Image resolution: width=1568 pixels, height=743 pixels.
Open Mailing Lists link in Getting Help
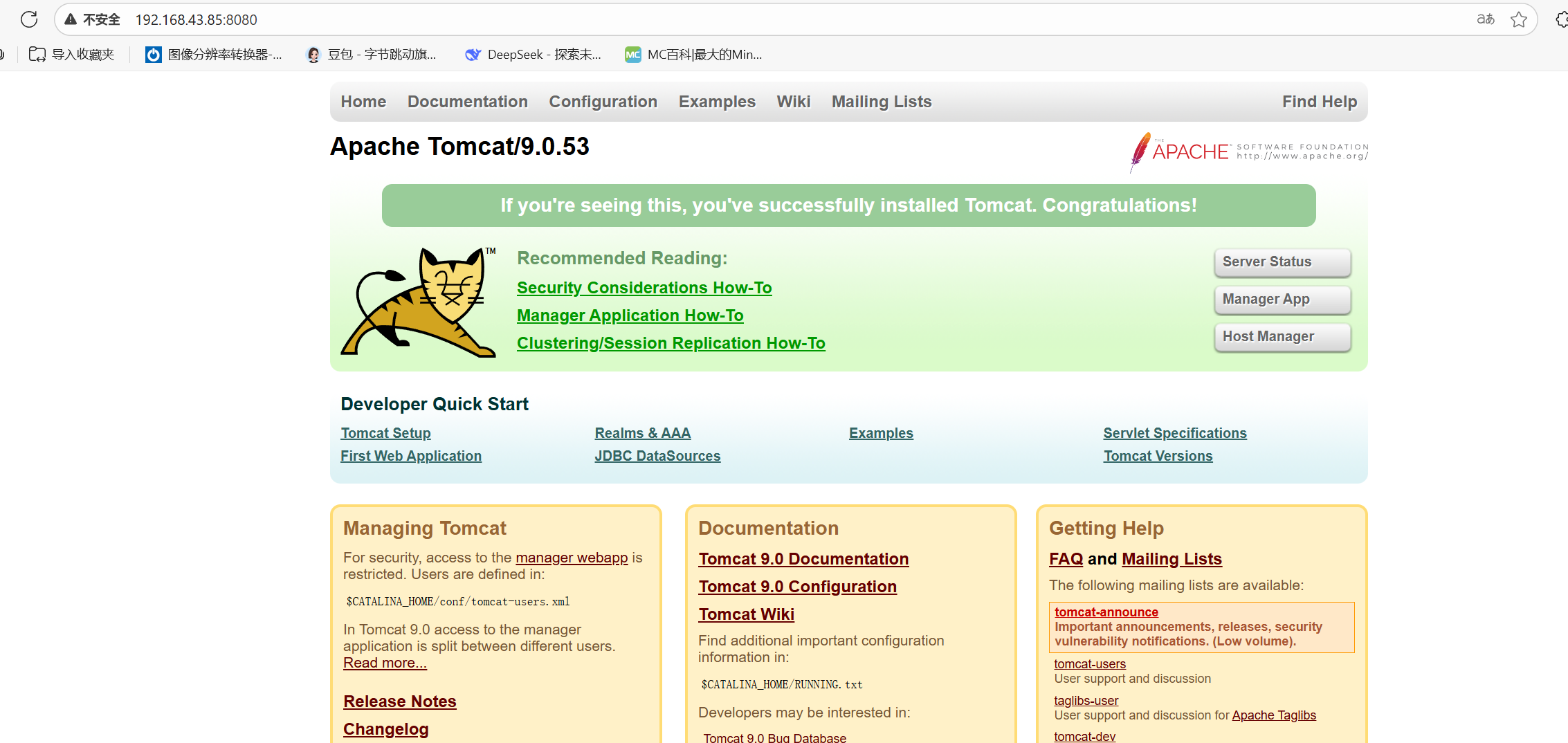coord(1172,559)
